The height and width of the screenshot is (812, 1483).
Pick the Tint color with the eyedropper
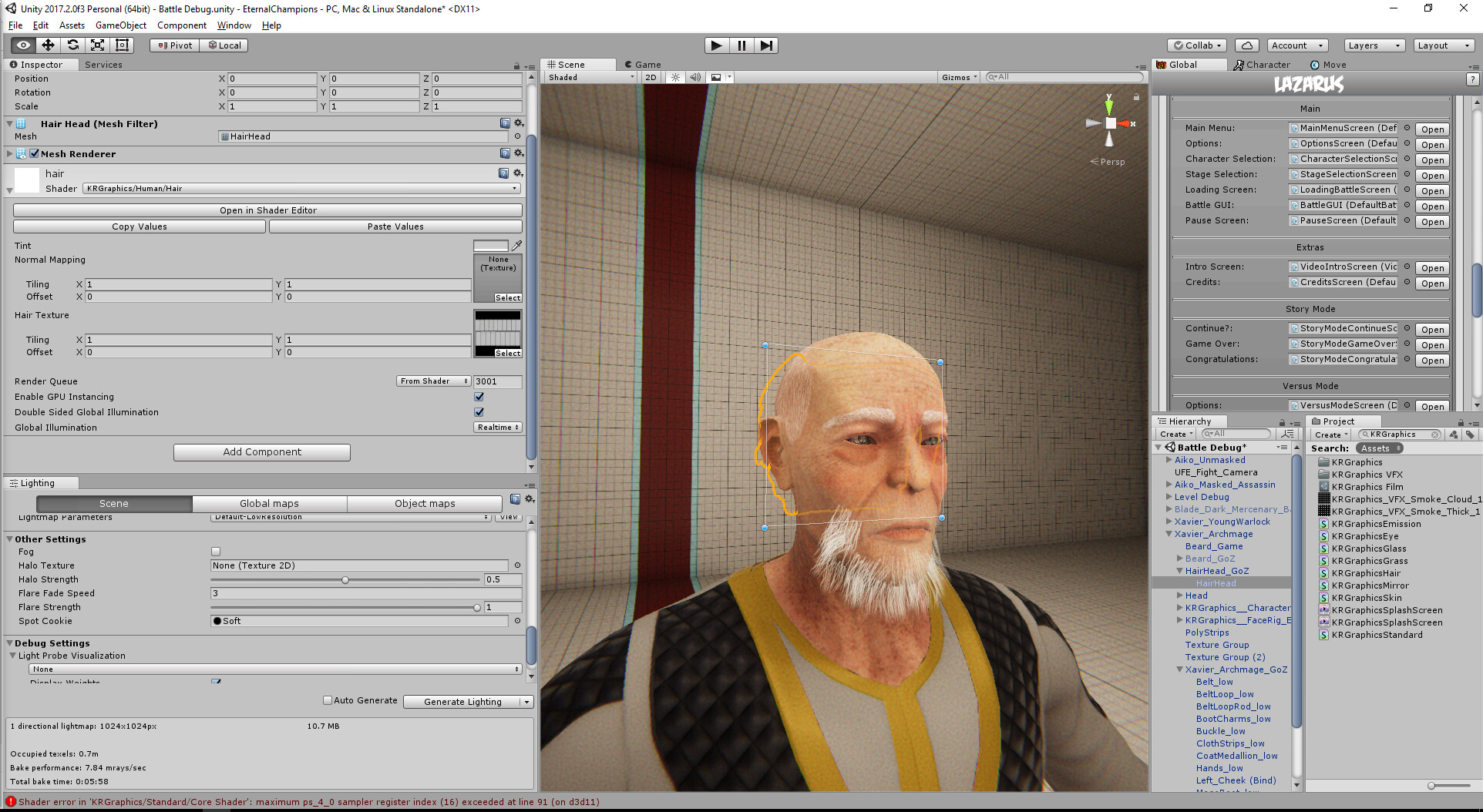pyautogui.click(x=516, y=245)
